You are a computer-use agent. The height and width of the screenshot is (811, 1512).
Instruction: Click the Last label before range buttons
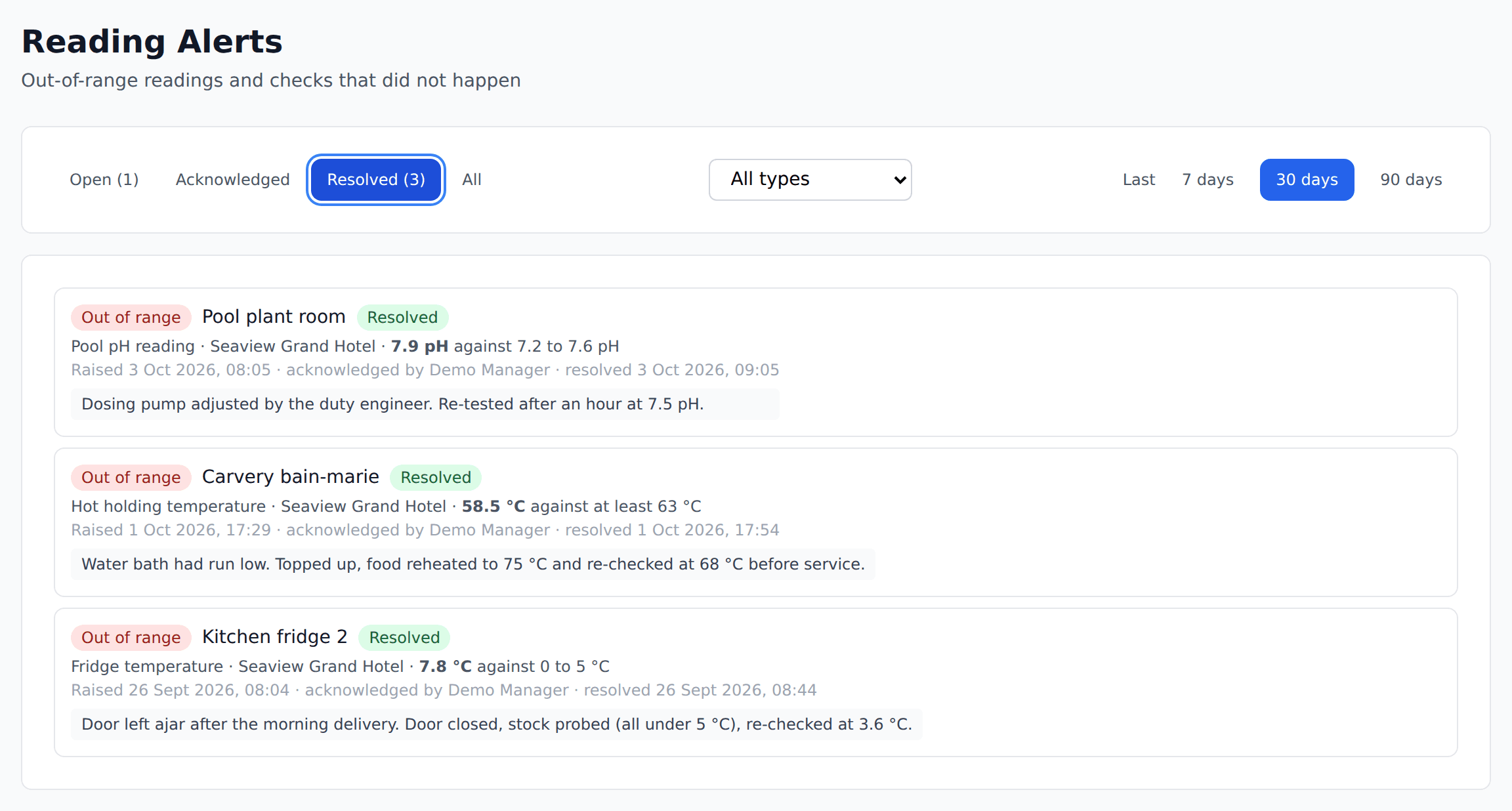[x=1139, y=180]
